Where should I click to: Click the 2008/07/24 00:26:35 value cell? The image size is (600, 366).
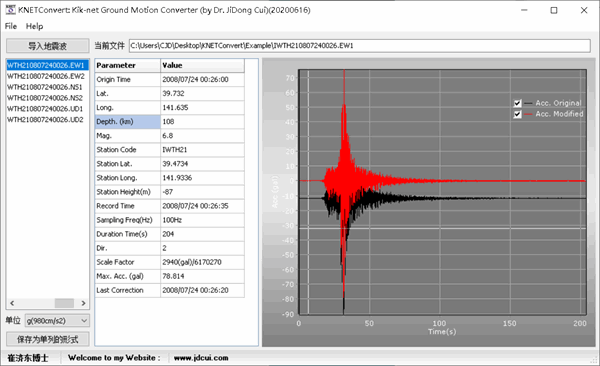click(202, 206)
